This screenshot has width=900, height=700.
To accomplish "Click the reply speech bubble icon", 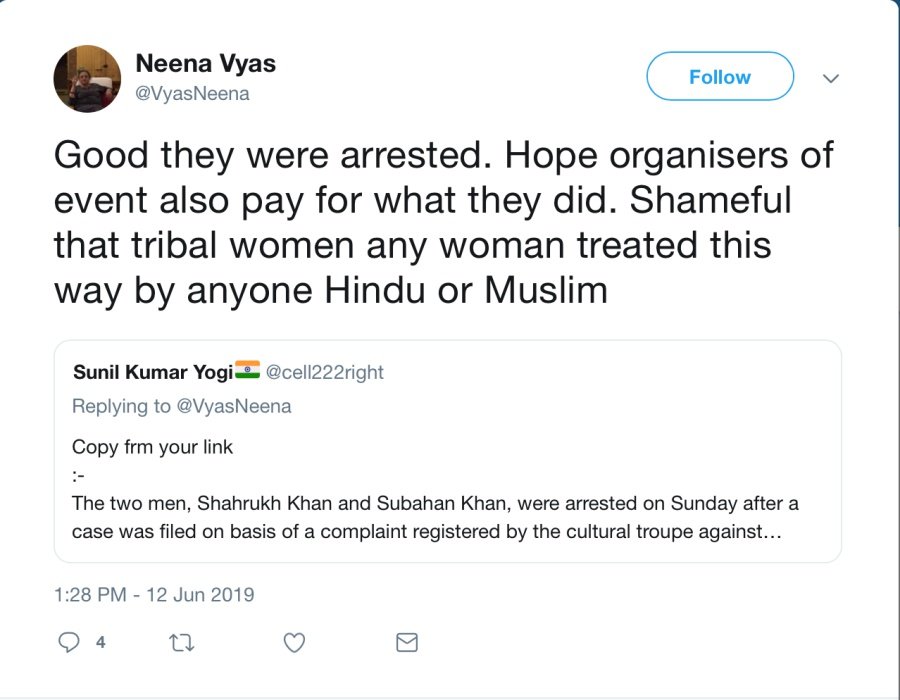I will click(68, 643).
